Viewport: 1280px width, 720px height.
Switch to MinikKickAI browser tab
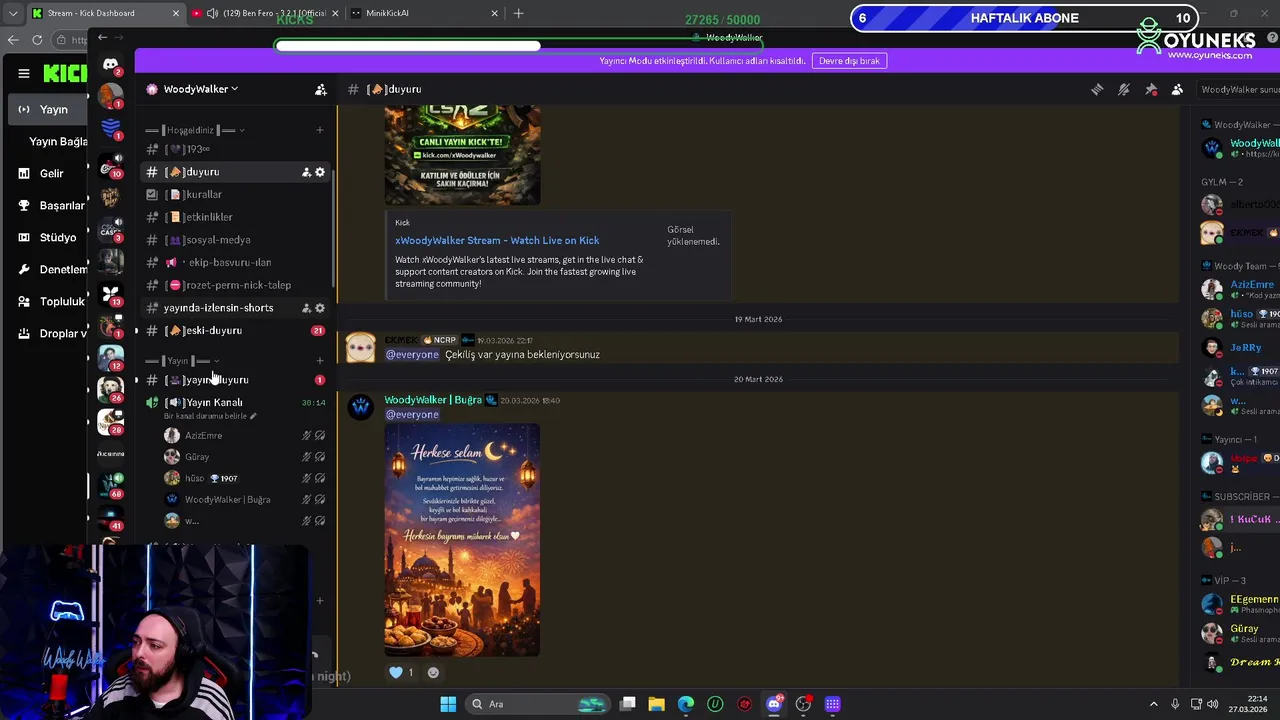[425, 13]
